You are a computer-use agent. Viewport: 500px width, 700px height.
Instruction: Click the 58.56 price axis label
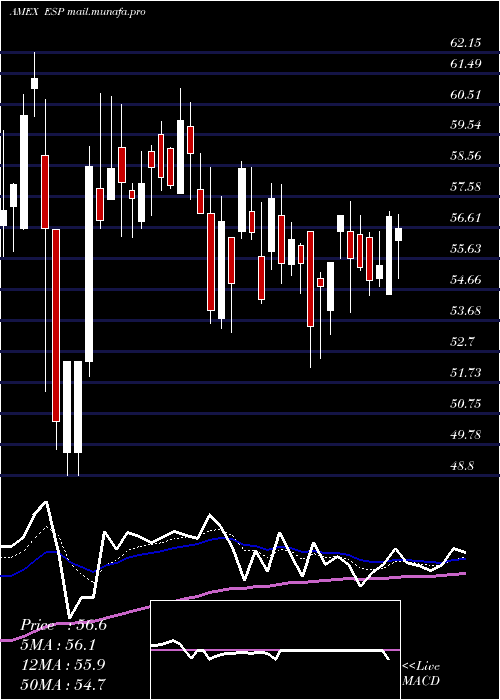pos(466,156)
